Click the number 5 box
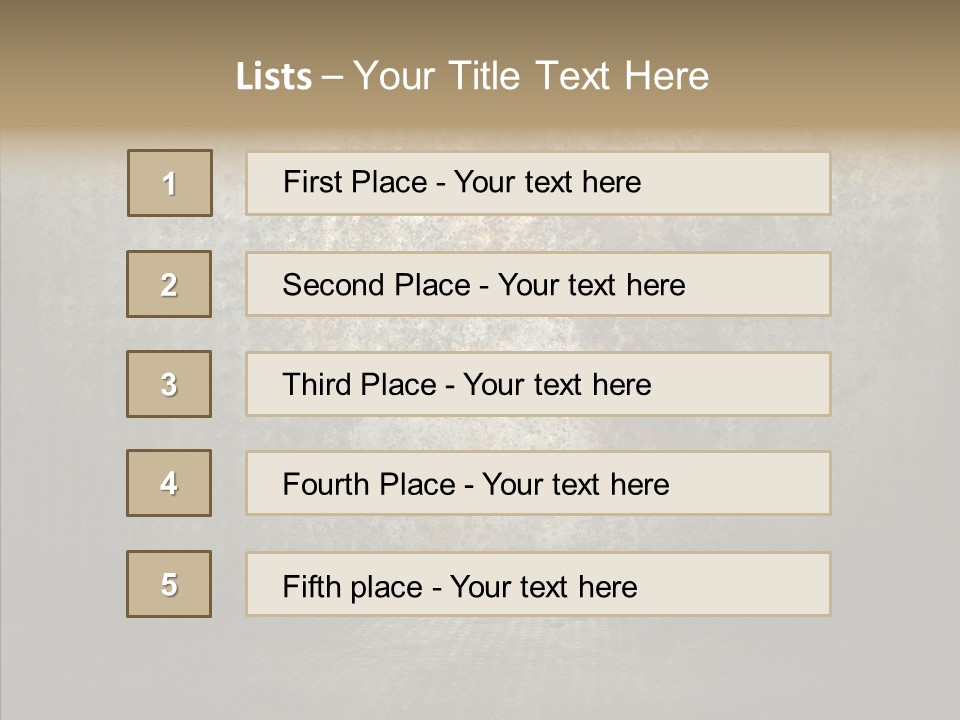This screenshot has width=960, height=720. click(169, 584)
